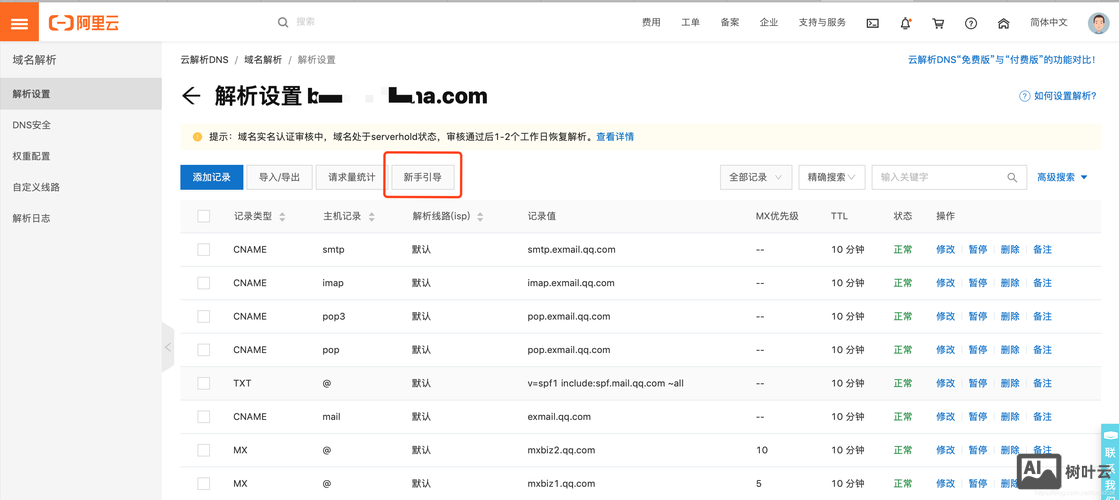Open the 企业 top menu
This screenshot has height=500, width=1119.
click(769, 23)
